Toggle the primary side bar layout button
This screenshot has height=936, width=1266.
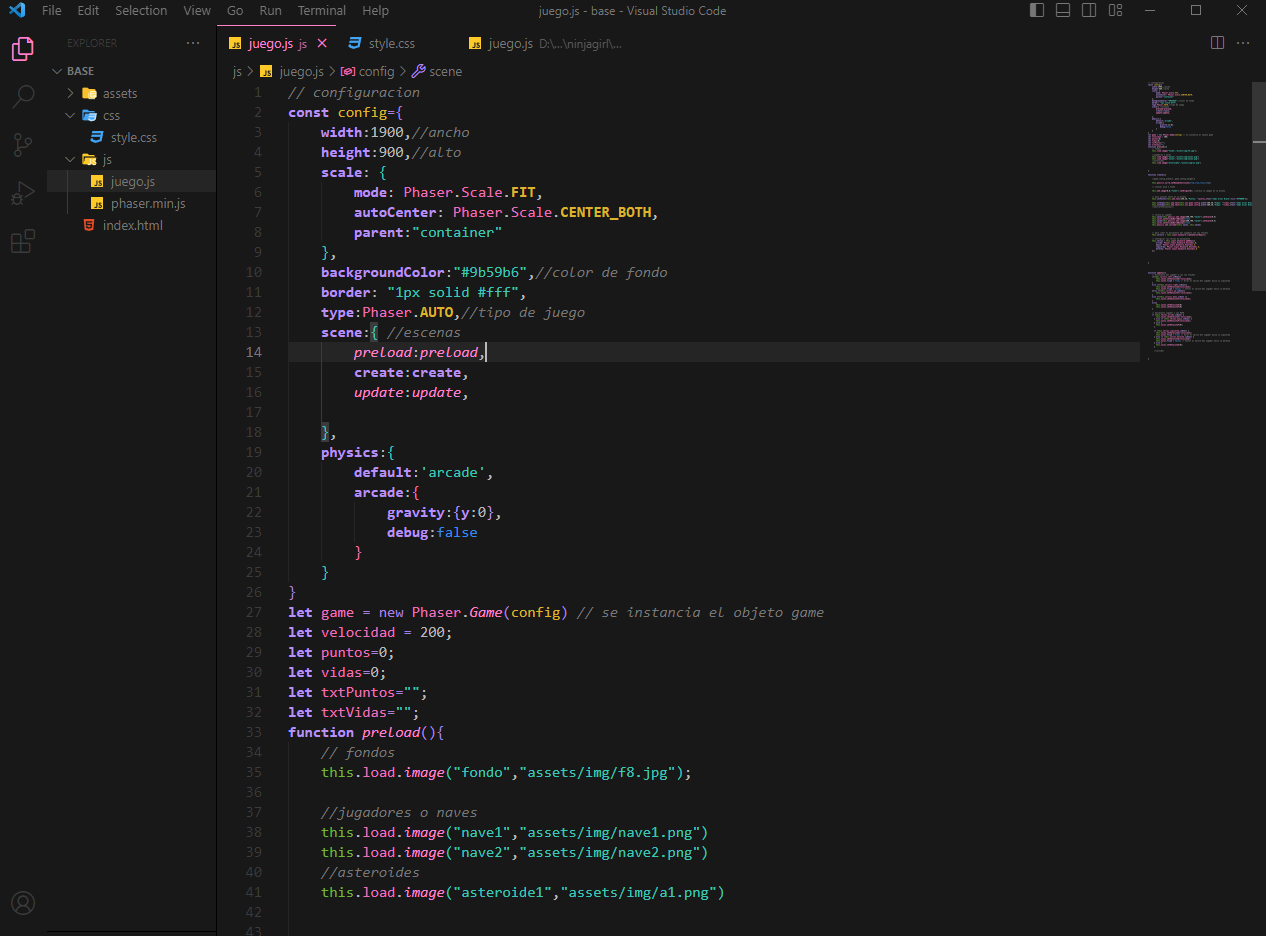coord(1037,11)
